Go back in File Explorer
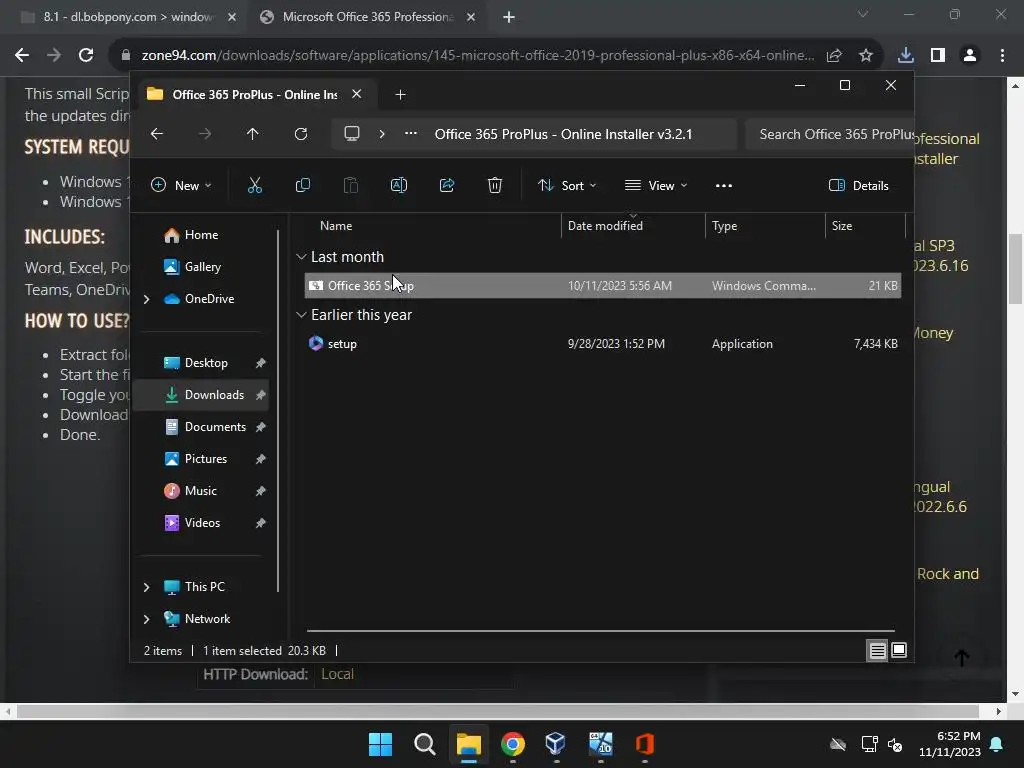This screenshot has height=768, width=1024. pyautogui.click(x=157, y=134)
